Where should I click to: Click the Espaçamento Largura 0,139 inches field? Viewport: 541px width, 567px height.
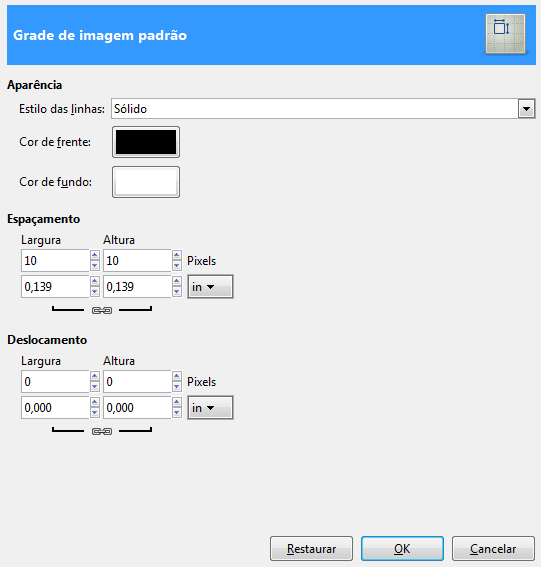[x=55, y=286]
